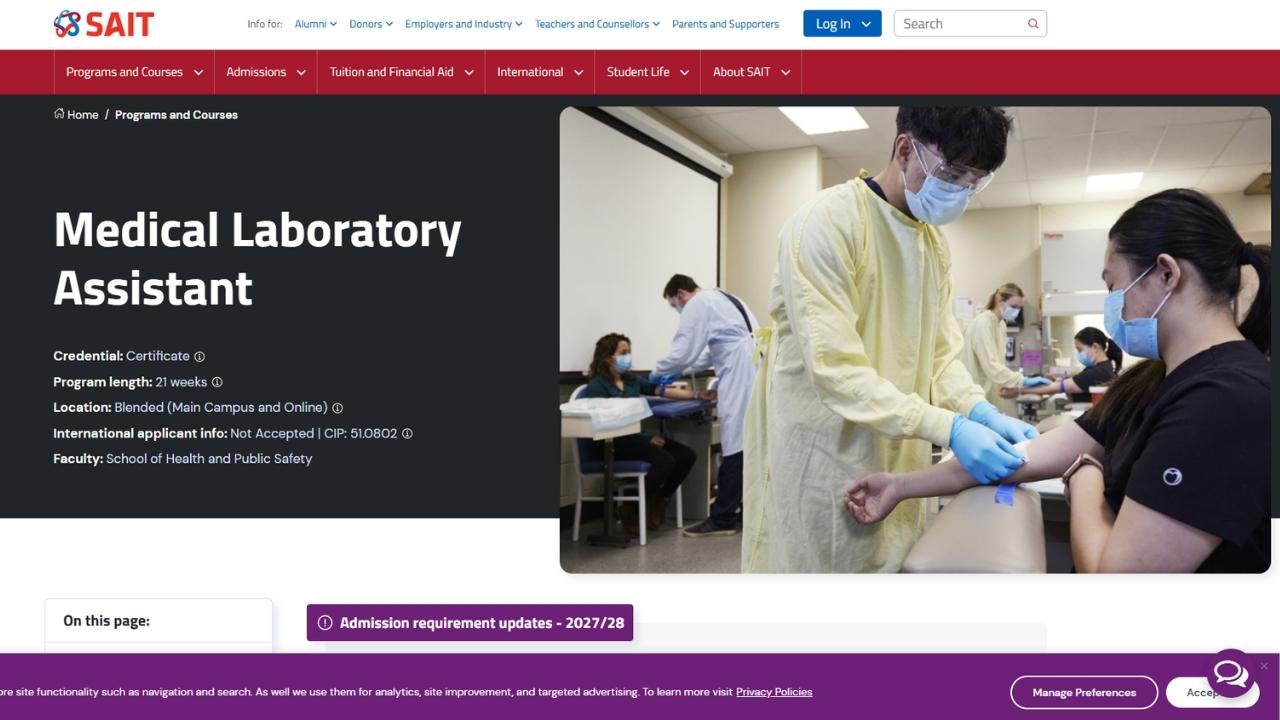Expand Teachers and Counsellors dropdown

pos(597,24)
